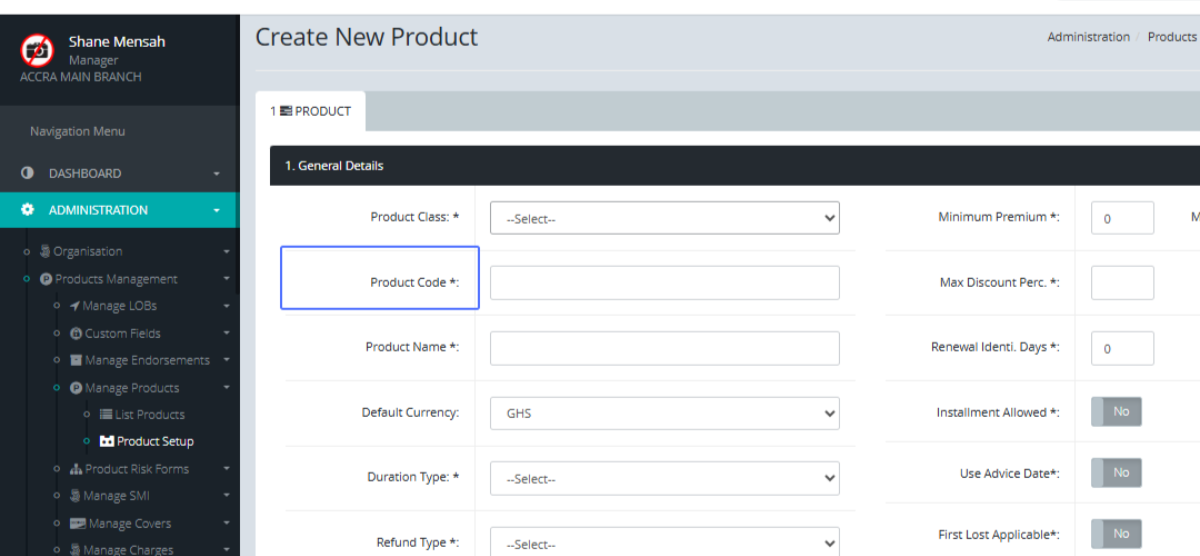
Task: Click the Products breadcrumb link
Action: 1171,37
